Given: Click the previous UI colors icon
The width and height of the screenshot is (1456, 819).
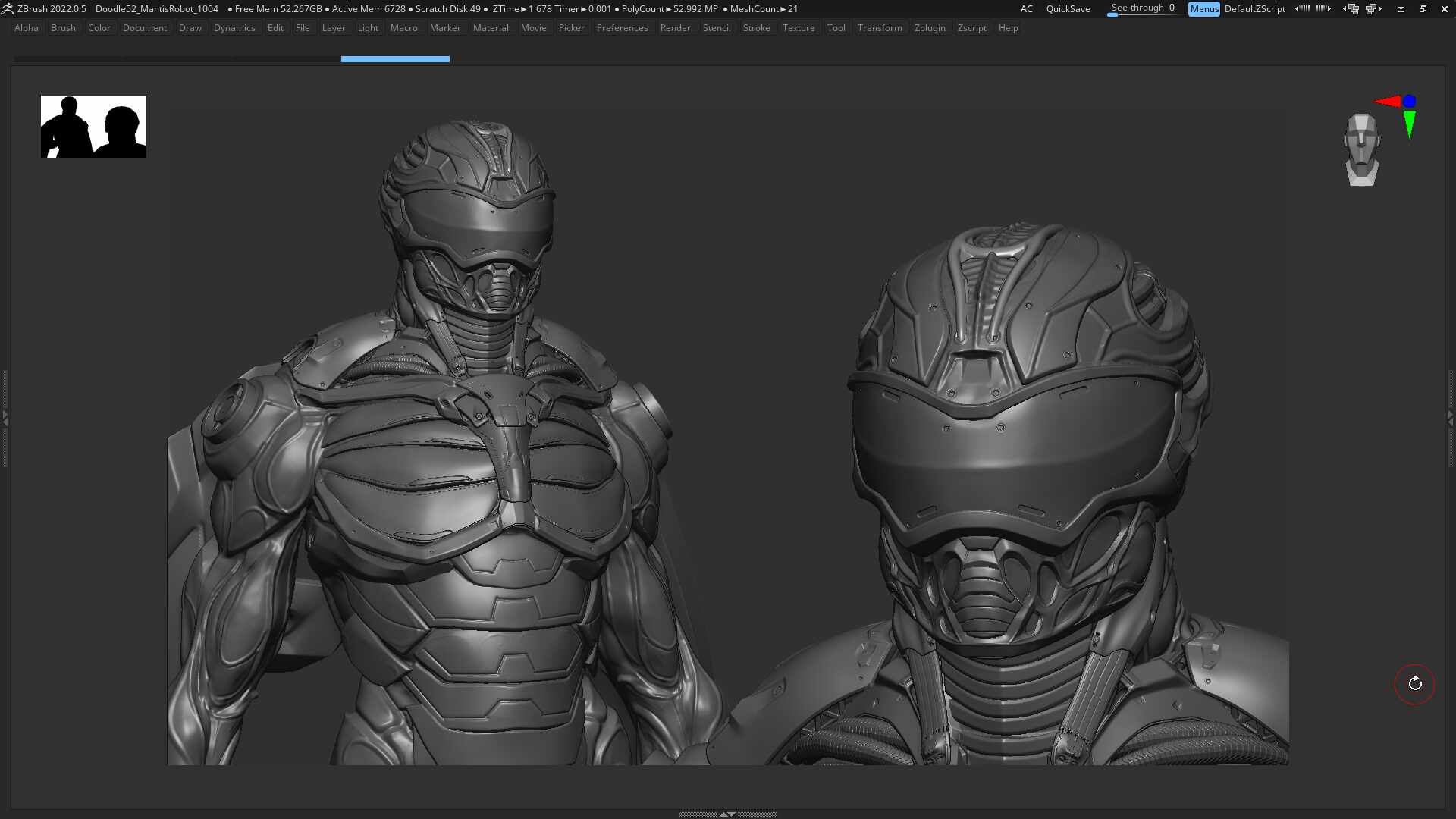Looking at the screenshot, I should click(x=1302, y=9).
